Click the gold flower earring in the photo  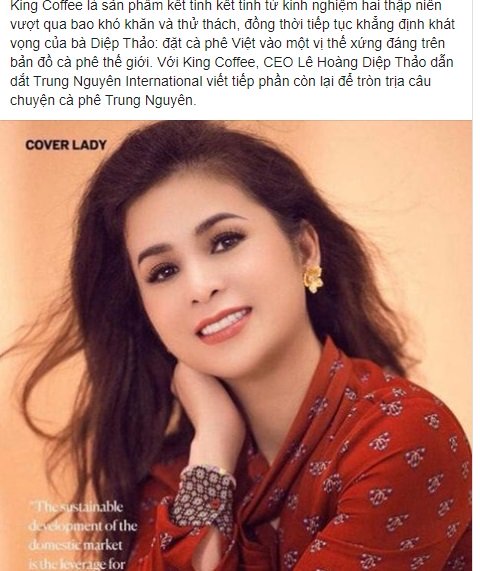(x=313, y=279)
